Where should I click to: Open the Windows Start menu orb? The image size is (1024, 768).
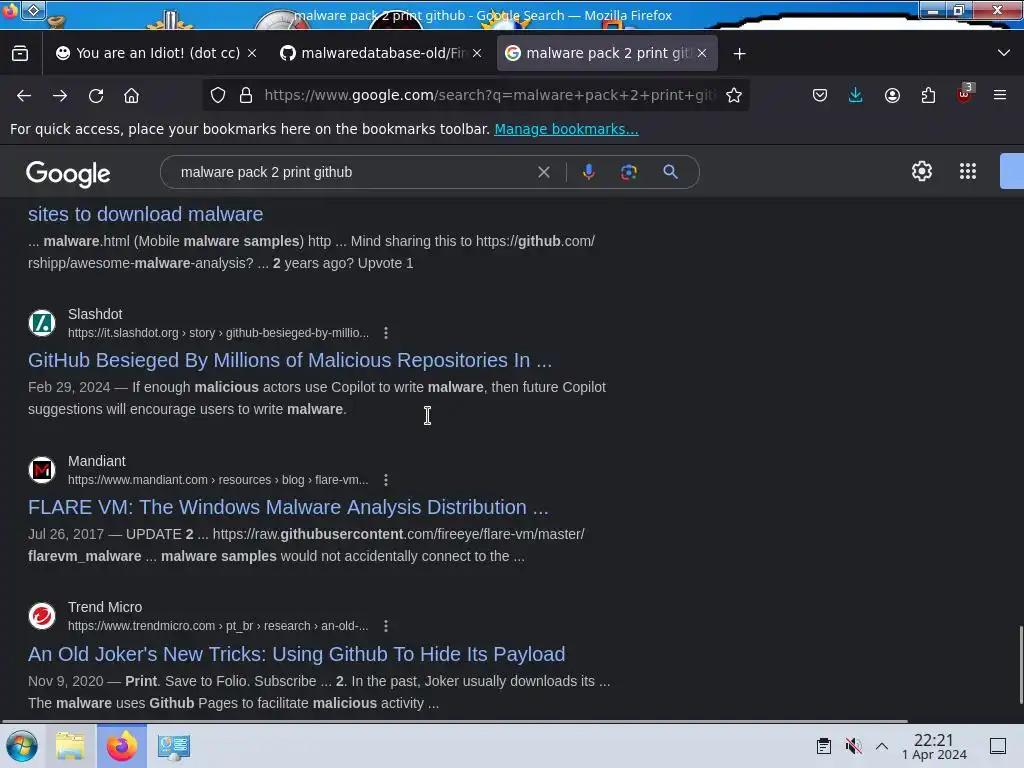click(22, 746)
